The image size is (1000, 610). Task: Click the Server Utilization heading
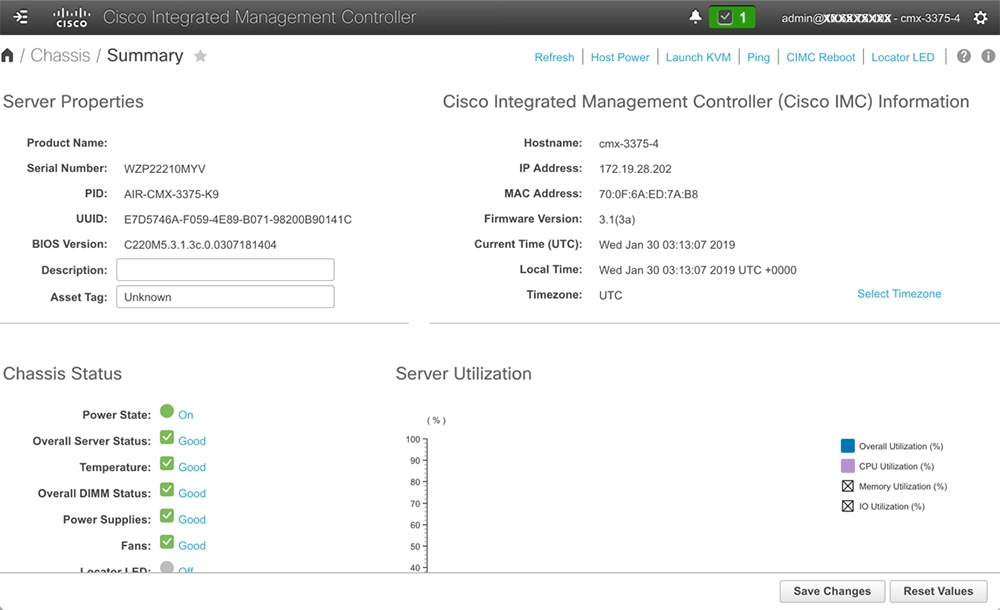464,373
